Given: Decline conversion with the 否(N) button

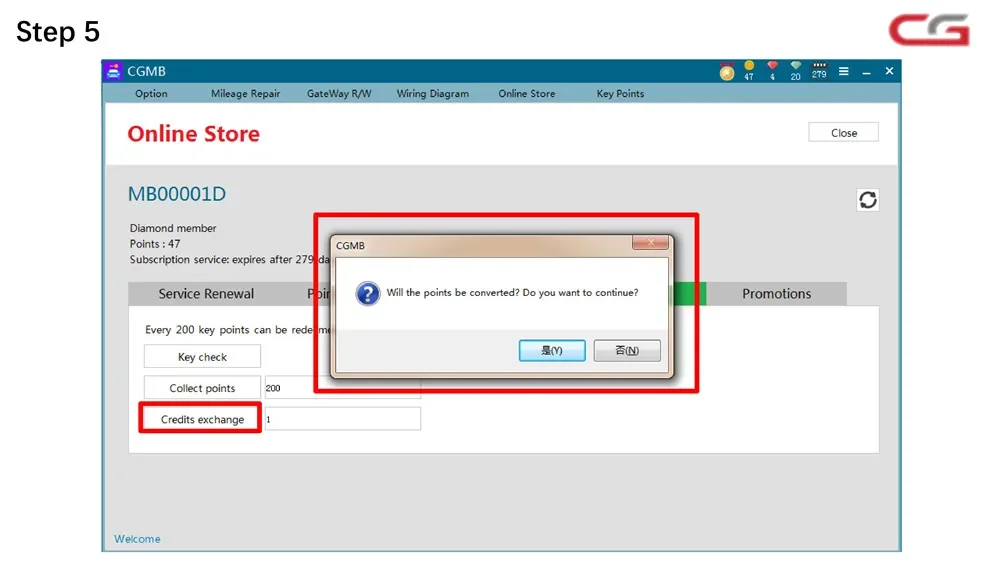Looking at the screenshot, I should pos(627,350).
